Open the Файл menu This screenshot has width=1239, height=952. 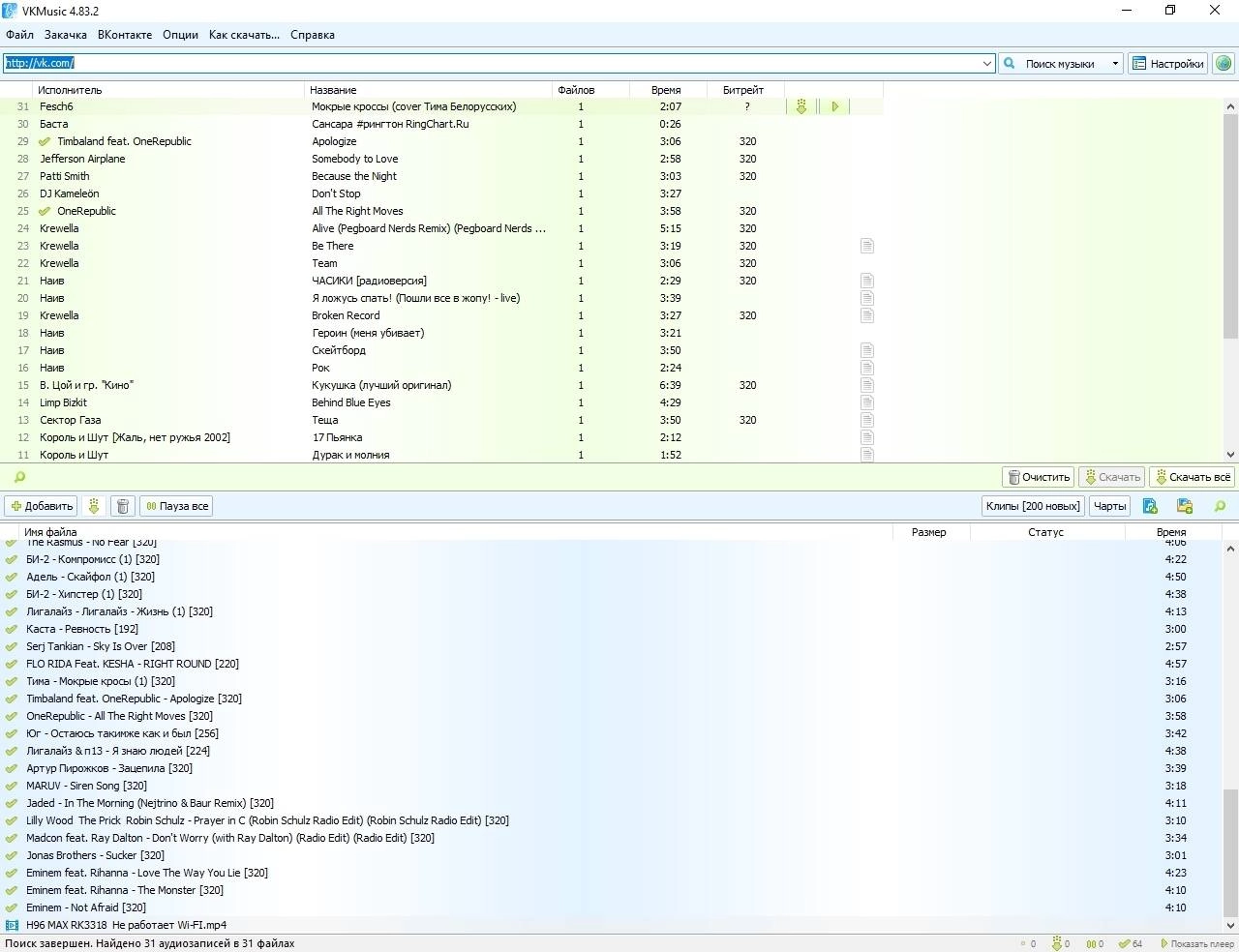[19, 35]
